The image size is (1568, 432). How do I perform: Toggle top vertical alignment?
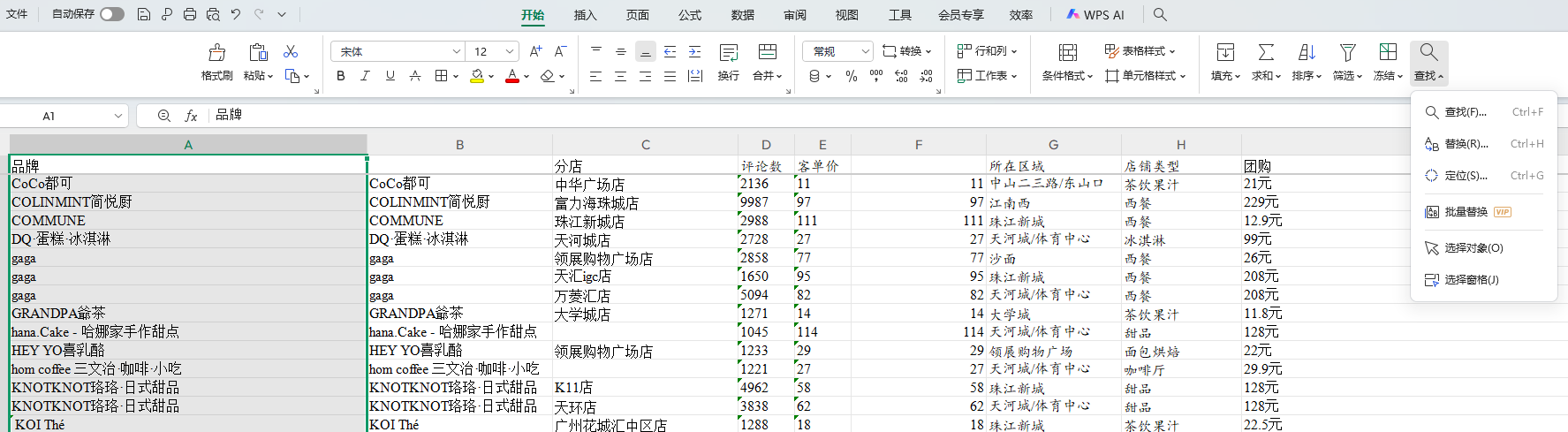coord(596,51)
